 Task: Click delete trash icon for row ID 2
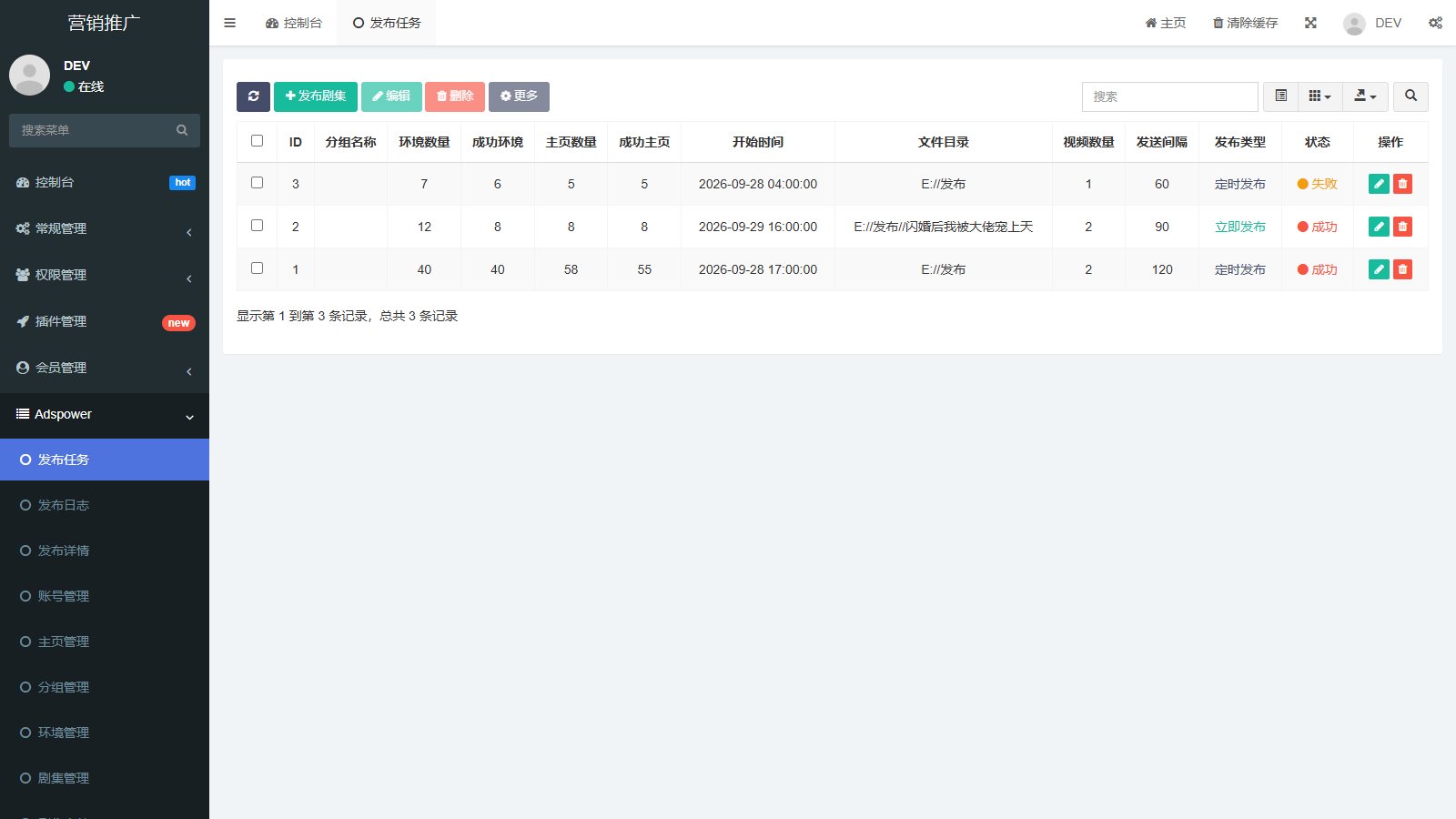click(1402, 227)
